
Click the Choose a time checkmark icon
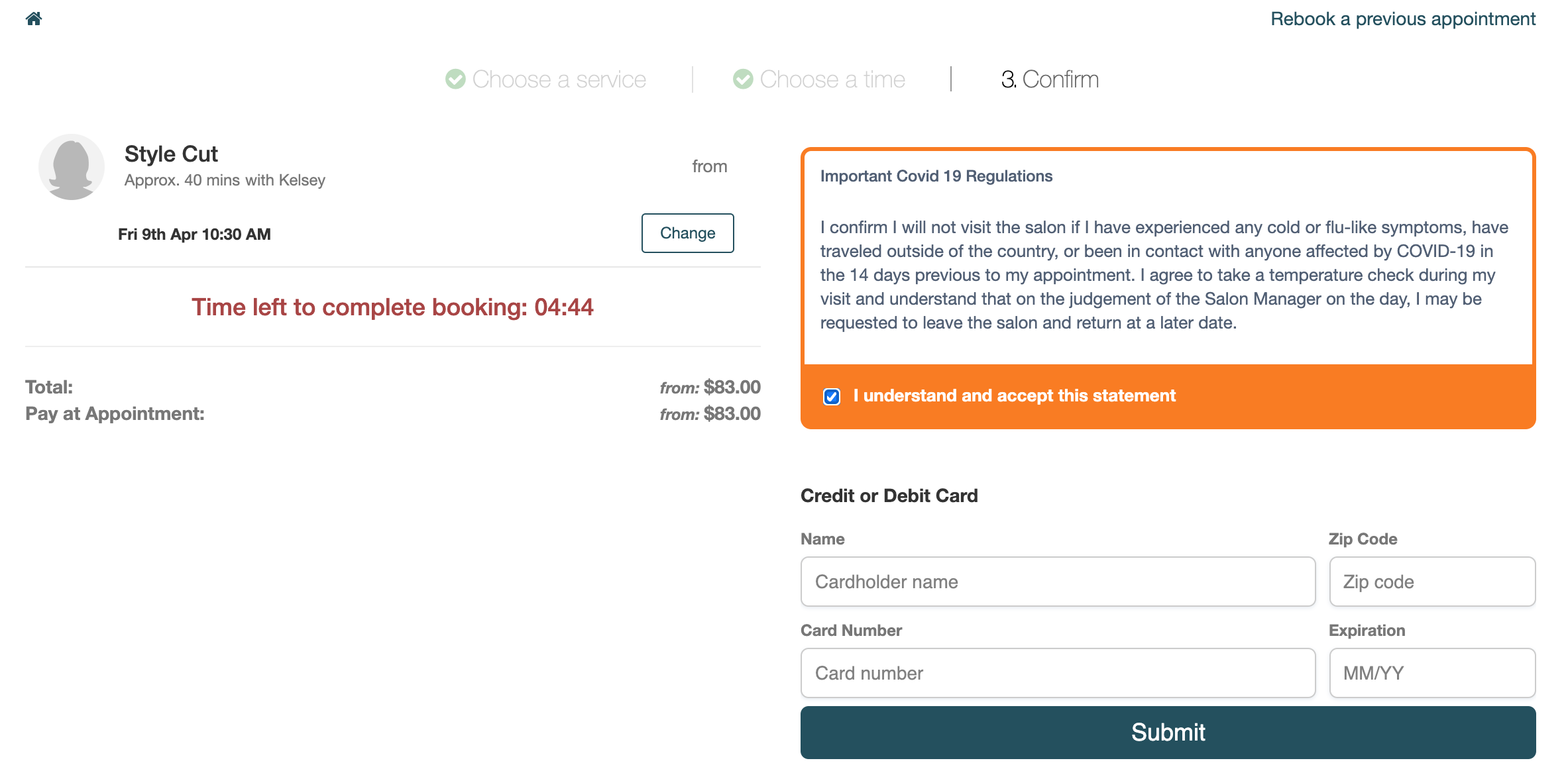[x=743, y=79]
